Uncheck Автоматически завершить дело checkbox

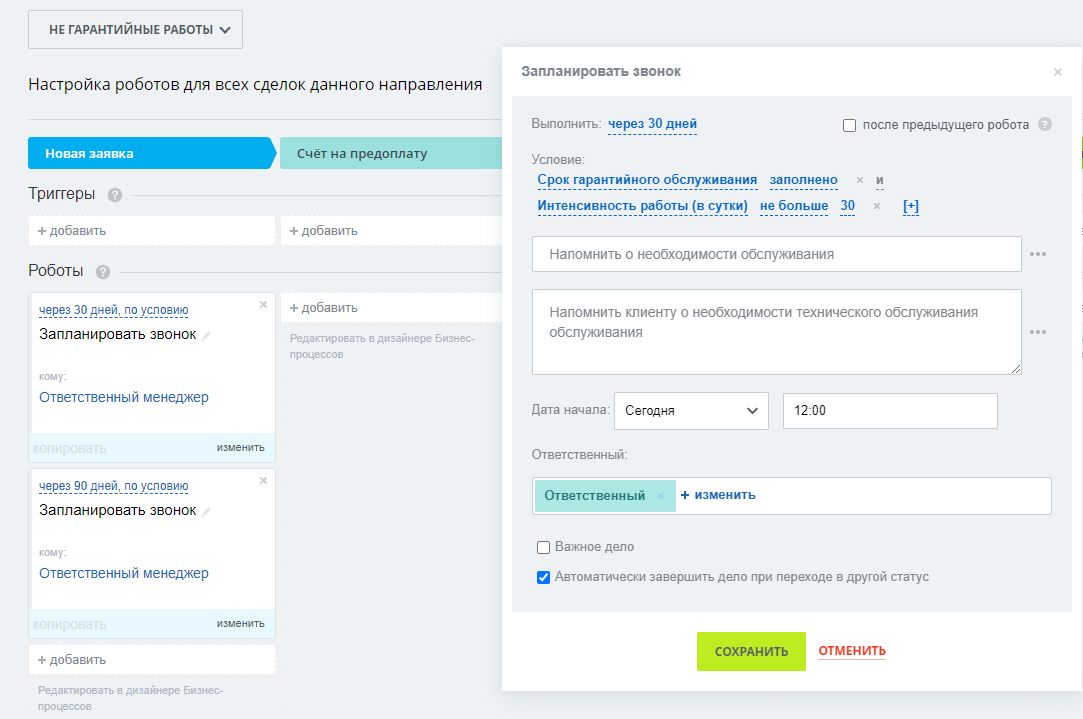pos(544,577)
